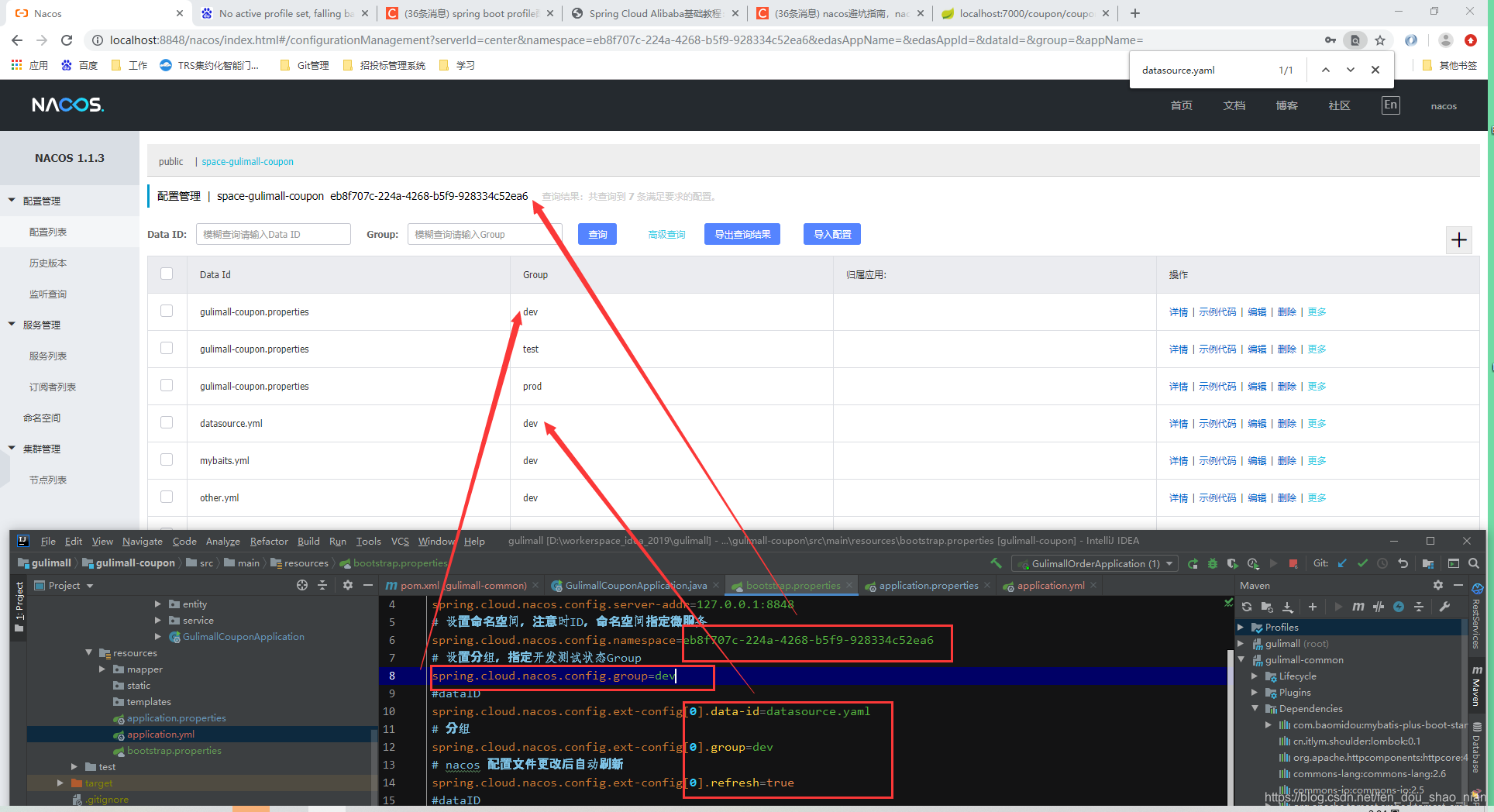This screenshot has width=1494, height=812.
Task: Select application.yml in project tree
Action: (160, 734)
